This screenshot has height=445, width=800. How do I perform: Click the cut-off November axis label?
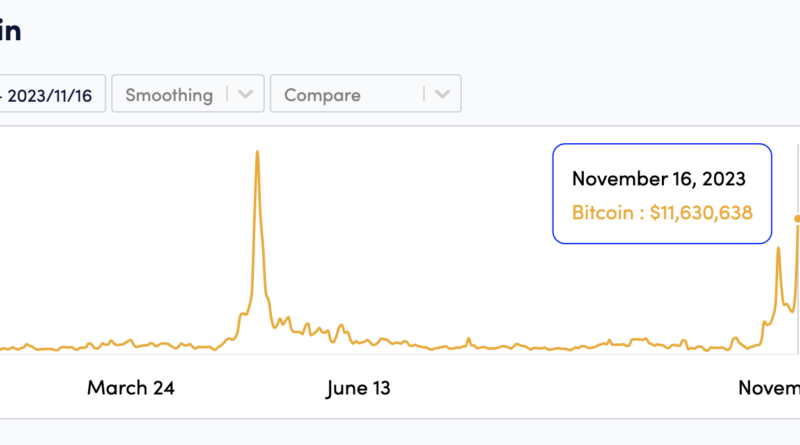769,388
